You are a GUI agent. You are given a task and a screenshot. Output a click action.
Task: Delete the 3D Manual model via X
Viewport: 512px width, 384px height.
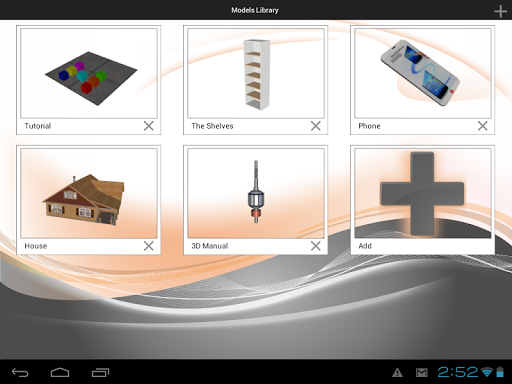316,246
